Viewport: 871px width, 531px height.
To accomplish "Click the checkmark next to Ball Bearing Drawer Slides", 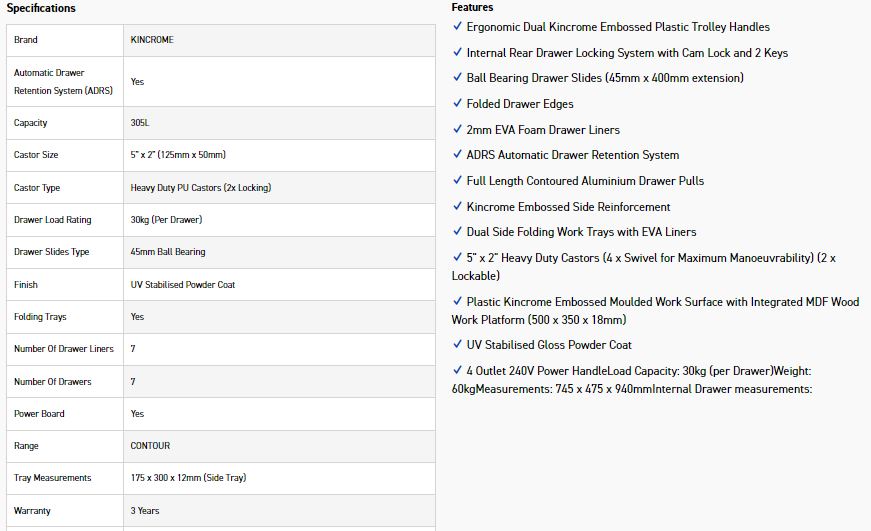I will [457, 78].
